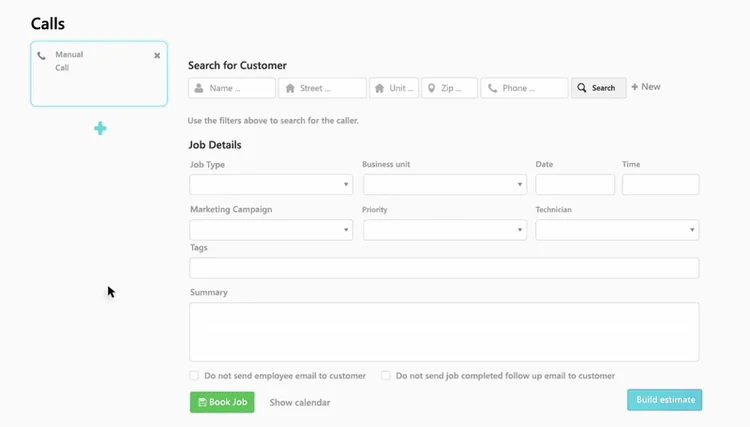The image size is (750, 427).
Task: Open the Marketing Campaign dropdown
Action: click(x=271, y=230)
